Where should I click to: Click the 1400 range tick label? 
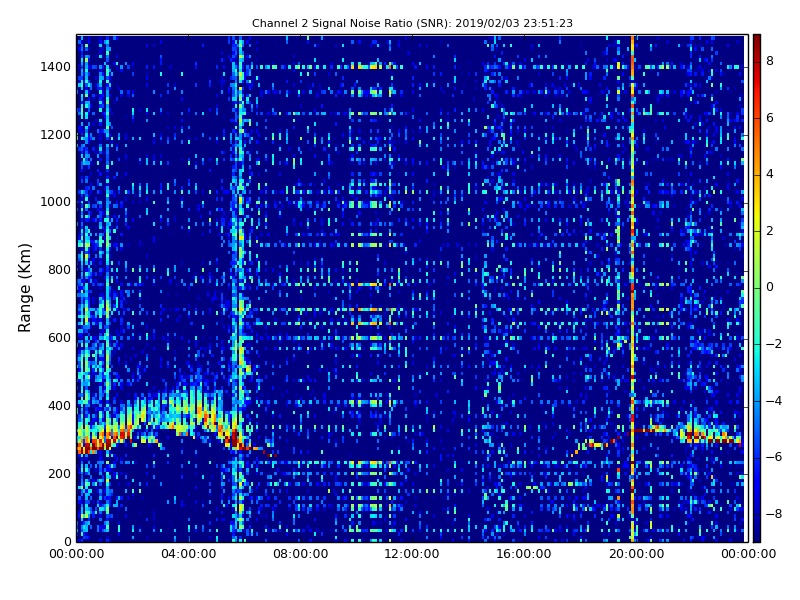click(x=56, y=67)
